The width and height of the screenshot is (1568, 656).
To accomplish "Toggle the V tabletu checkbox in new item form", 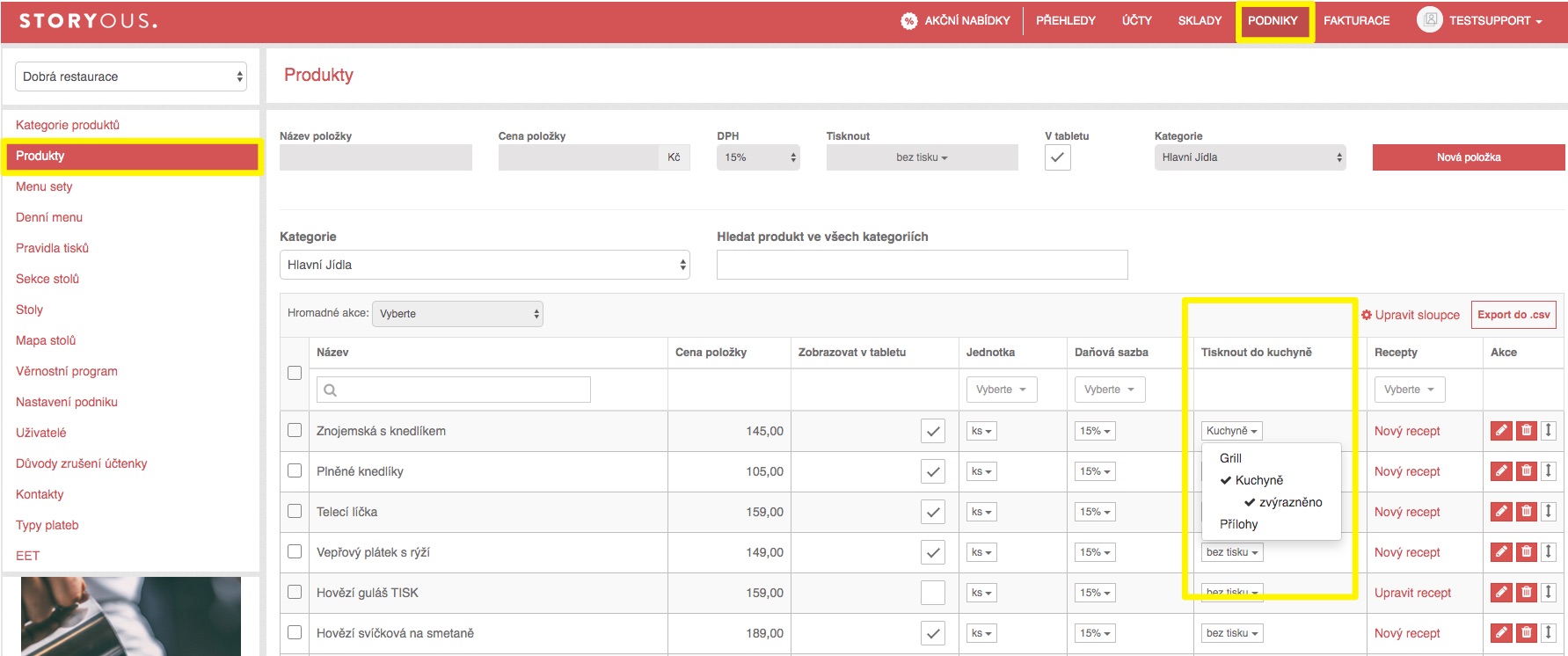I will point(1058,157).
